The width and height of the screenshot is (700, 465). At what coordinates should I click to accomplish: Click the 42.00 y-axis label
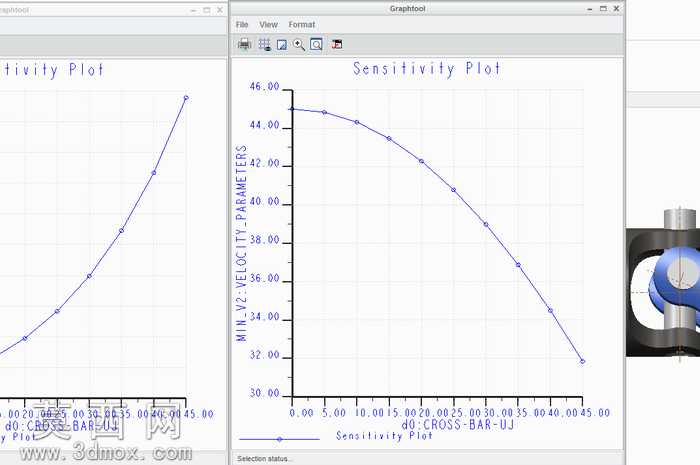click(x=265, y=163)
